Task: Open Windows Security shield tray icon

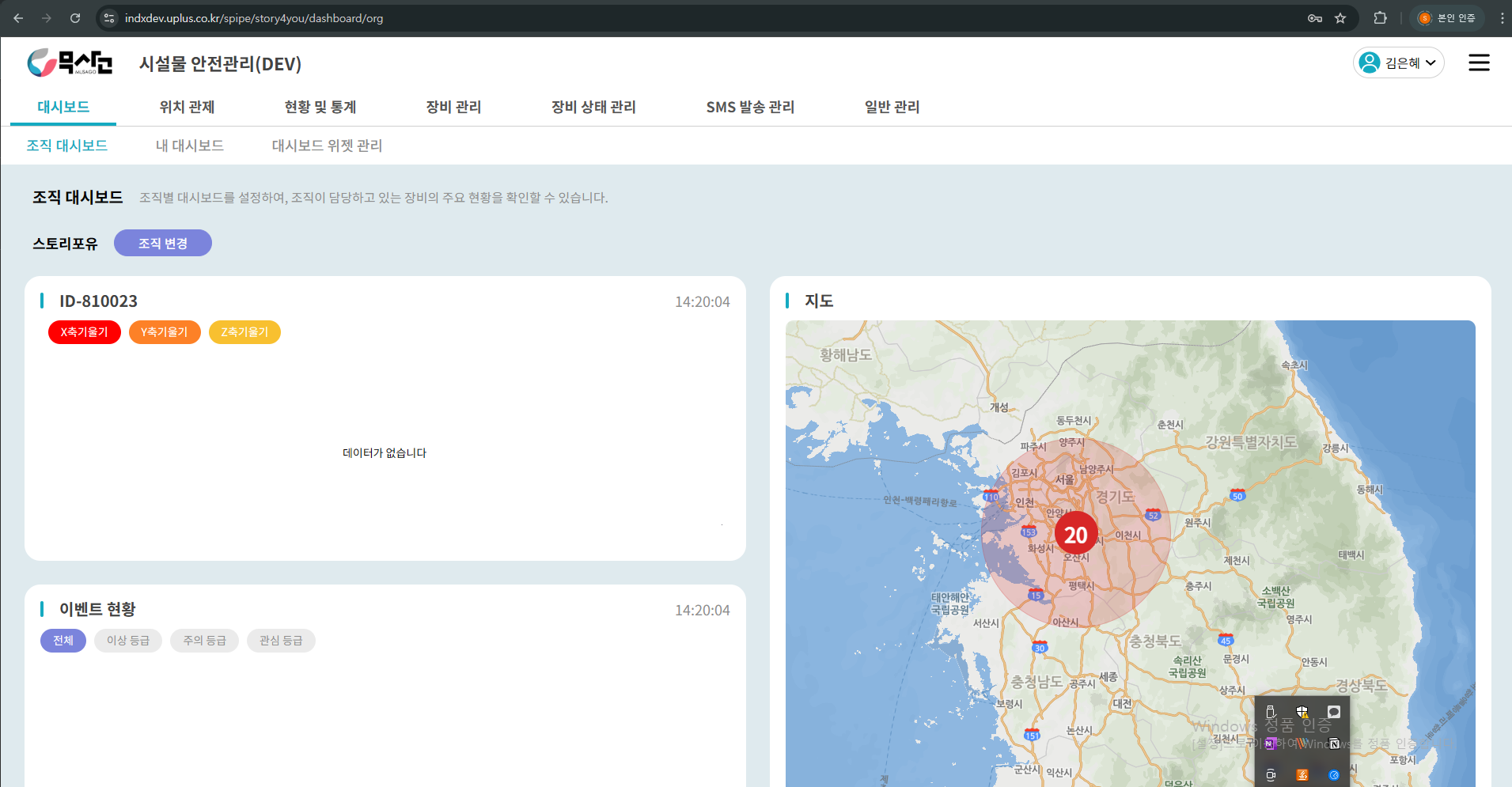Action: click(x=1302, y=712)
